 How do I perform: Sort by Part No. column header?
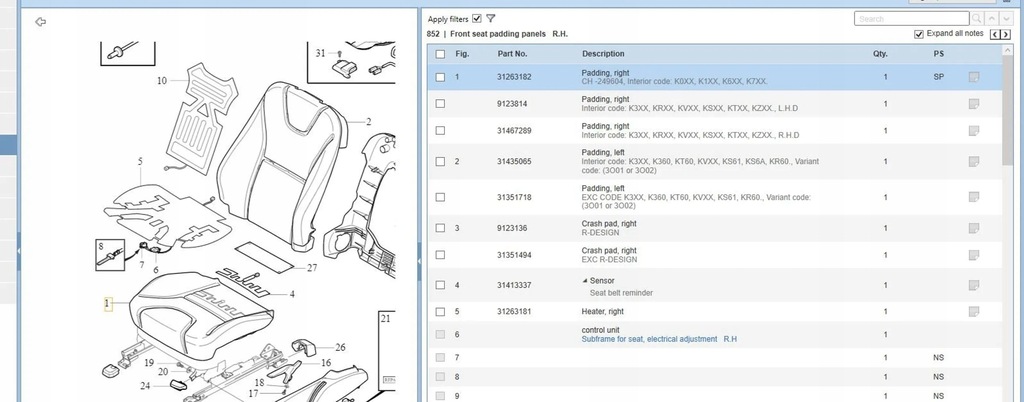coord(512,54)
